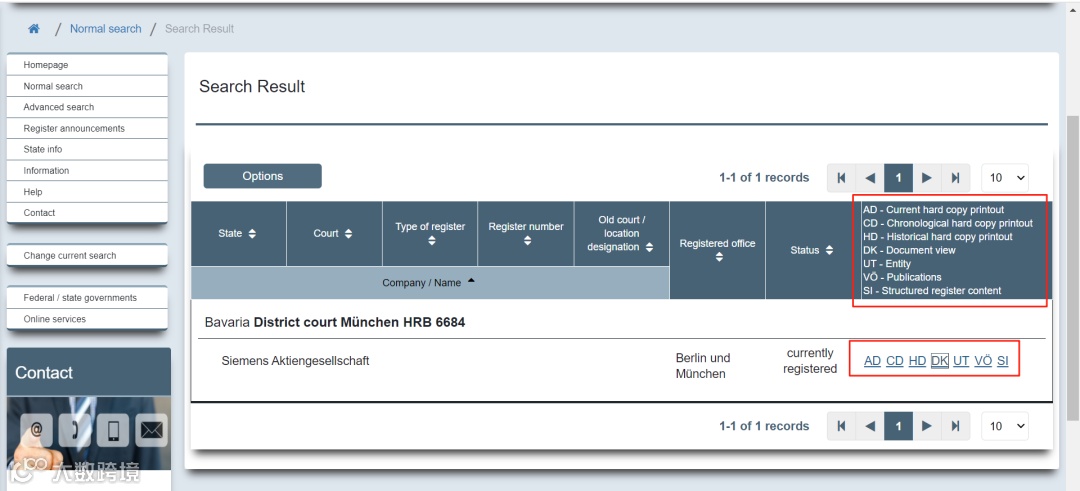Open Federal / state governments link
1080x491 pixels.
[x=87, y=297]
